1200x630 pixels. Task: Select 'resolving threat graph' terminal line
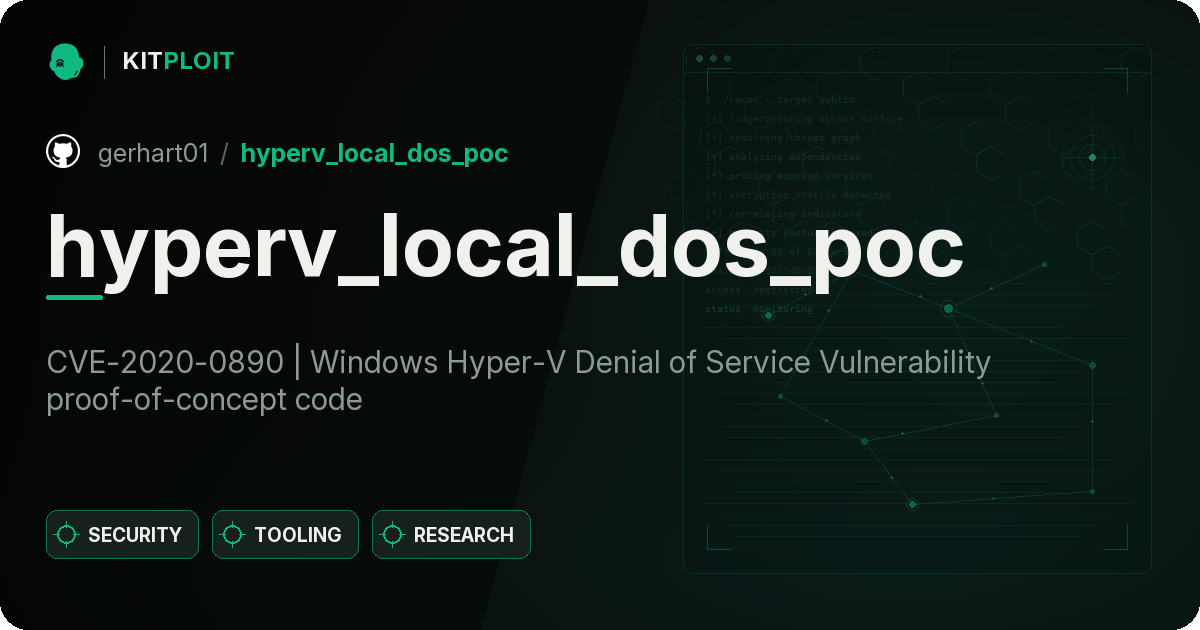pyautogui.click(x=783, y=138)
